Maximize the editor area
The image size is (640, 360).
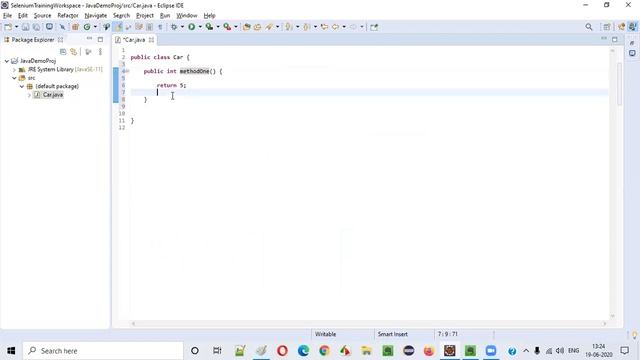pos(615,39)
